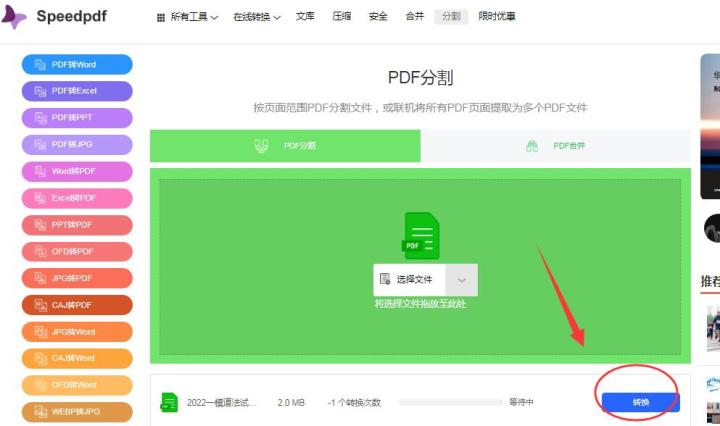
Task: Click the icon on PDF转Word button
Action: 41,65
